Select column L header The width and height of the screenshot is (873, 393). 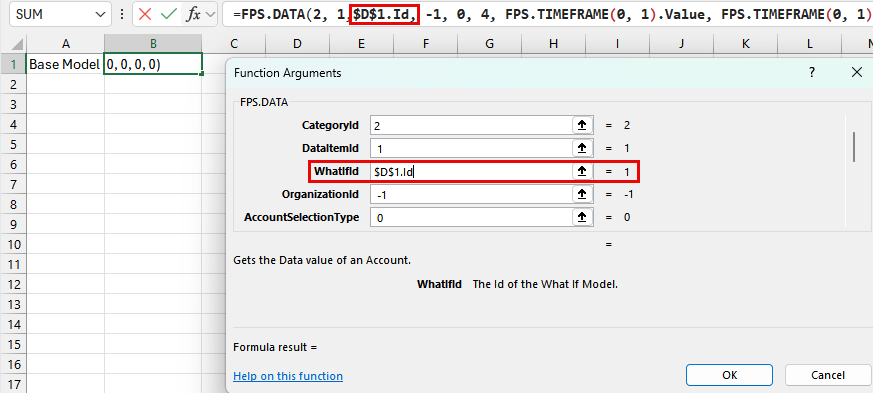coord(809,44)
